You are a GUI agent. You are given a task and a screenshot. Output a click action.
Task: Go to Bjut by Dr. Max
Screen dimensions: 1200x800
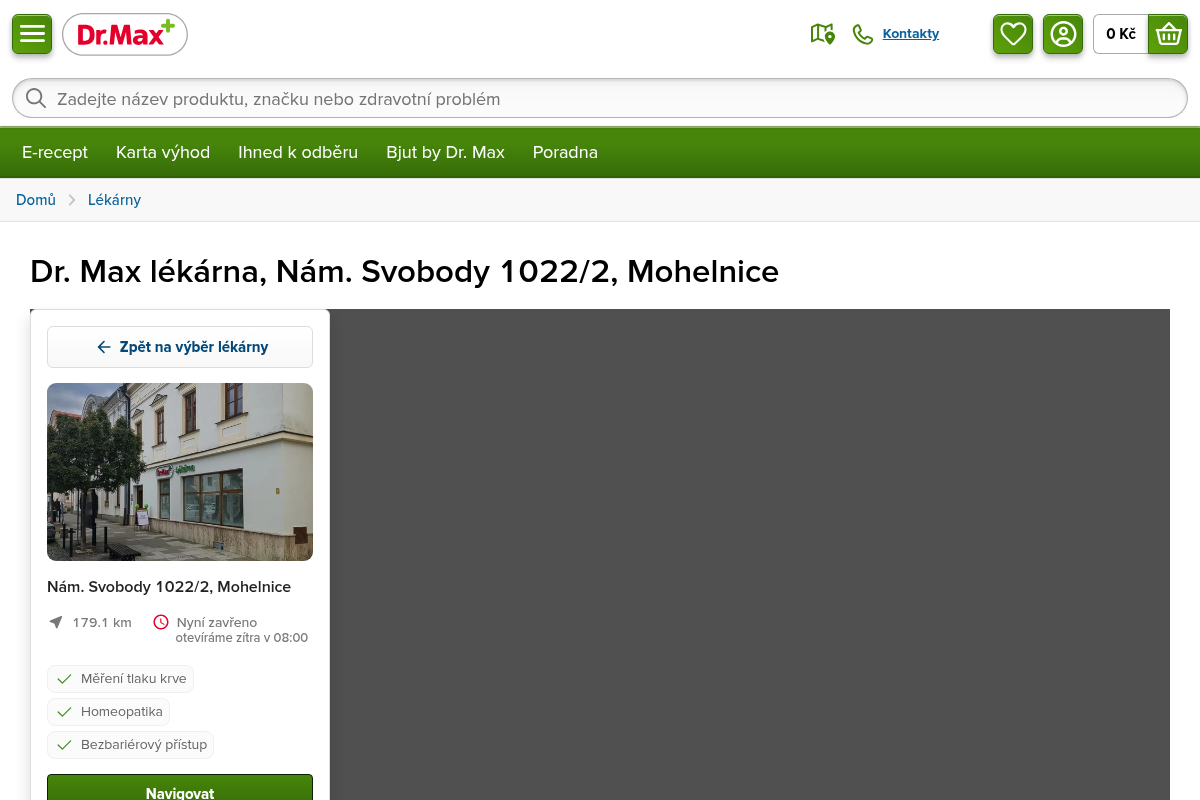tap(446, 152)
